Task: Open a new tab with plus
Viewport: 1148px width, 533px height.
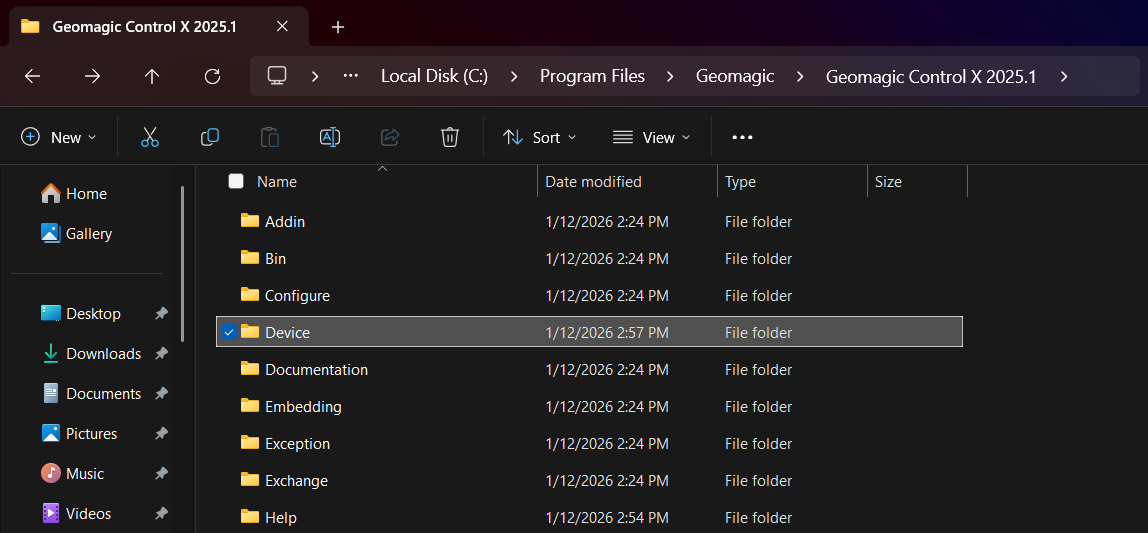Action: click(x=338, y=27)
